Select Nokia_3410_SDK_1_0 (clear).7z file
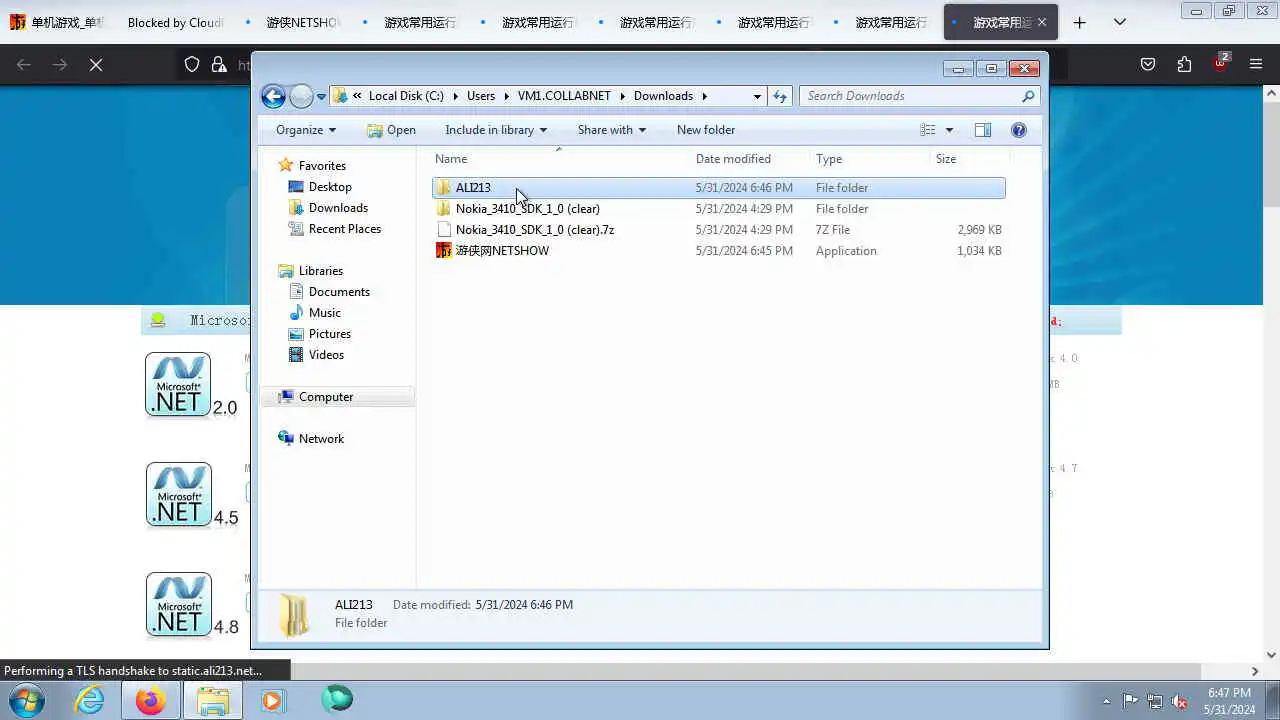Image resolution: width=1280 pixels, height=720 pixels. (x=718, y=230)
